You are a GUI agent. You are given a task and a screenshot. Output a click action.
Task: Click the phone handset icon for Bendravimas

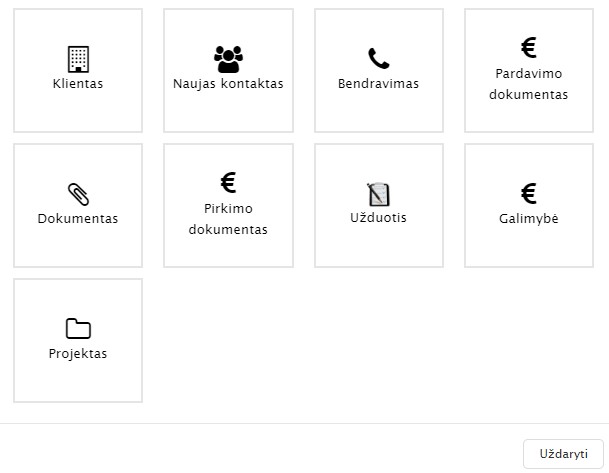[x=379, y=58]
